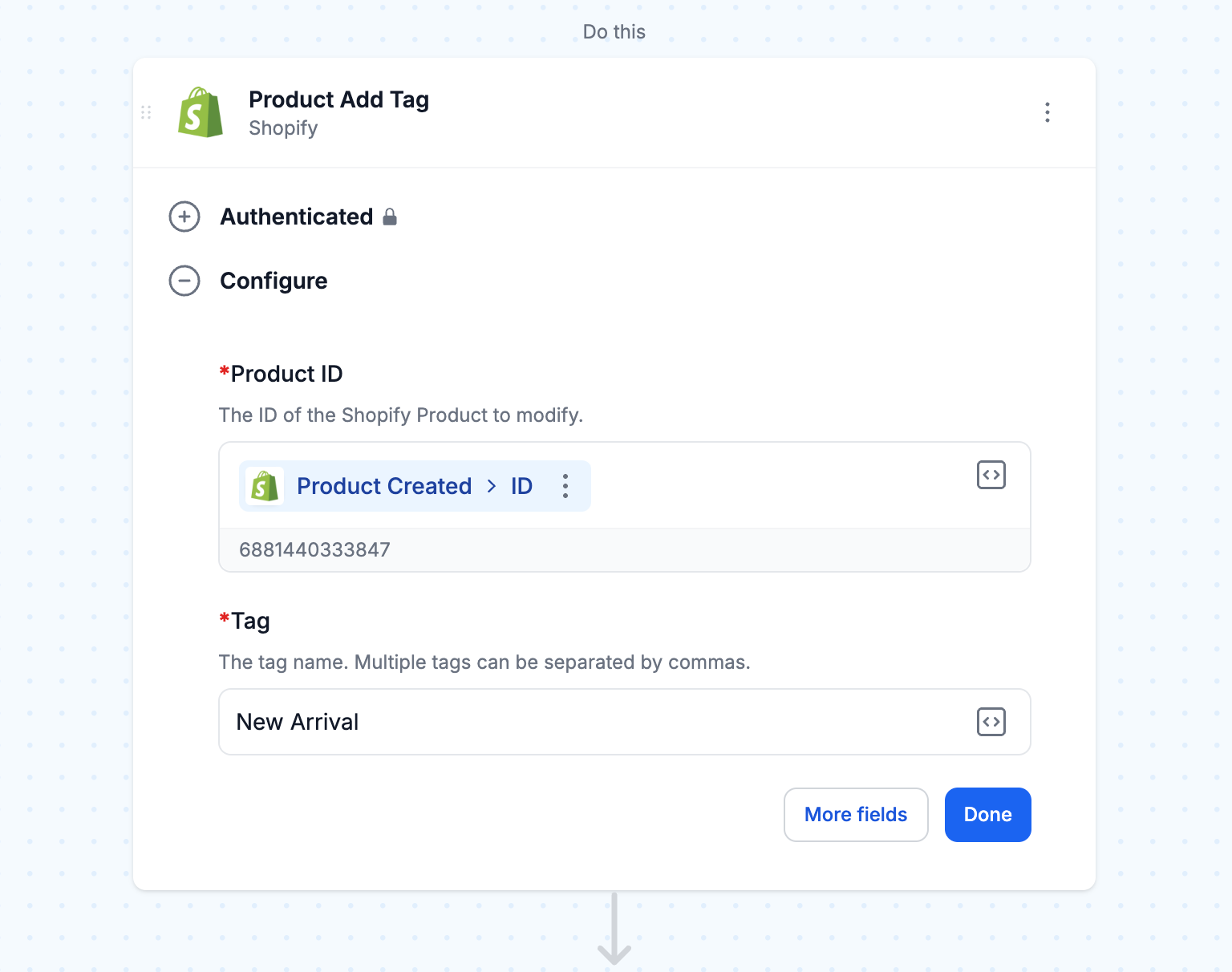This screenshot has height=972, width=1232.
Task: Click the Authenticated heading label
Action: click(x=297, y=217)
